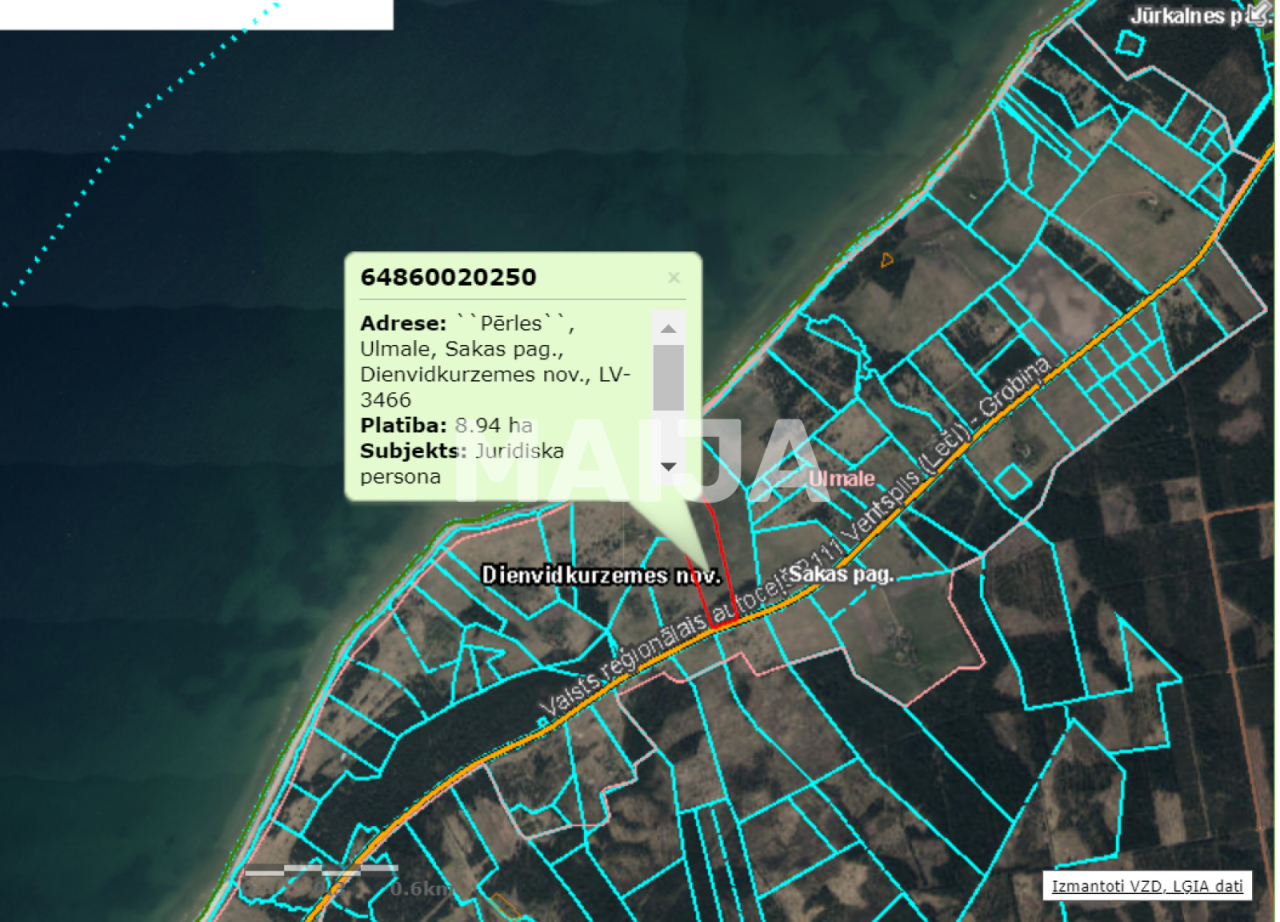Close the 64860020250 parcel info popup
This screenshot has height=922, width=1280.
pyautogui.click(x=673, y=279)
